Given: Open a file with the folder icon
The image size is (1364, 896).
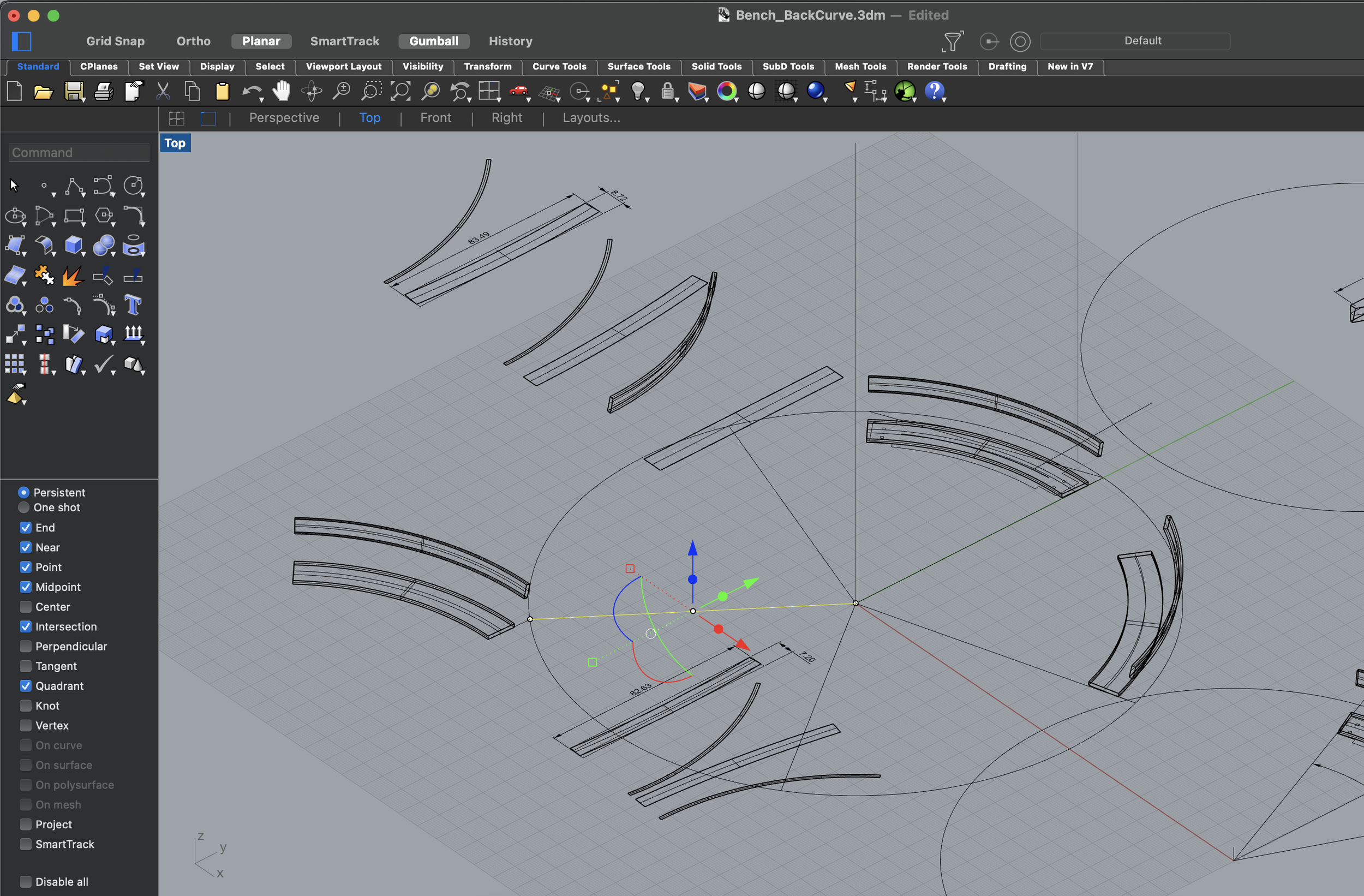Looking at the screenshot, I should (44, 92).
